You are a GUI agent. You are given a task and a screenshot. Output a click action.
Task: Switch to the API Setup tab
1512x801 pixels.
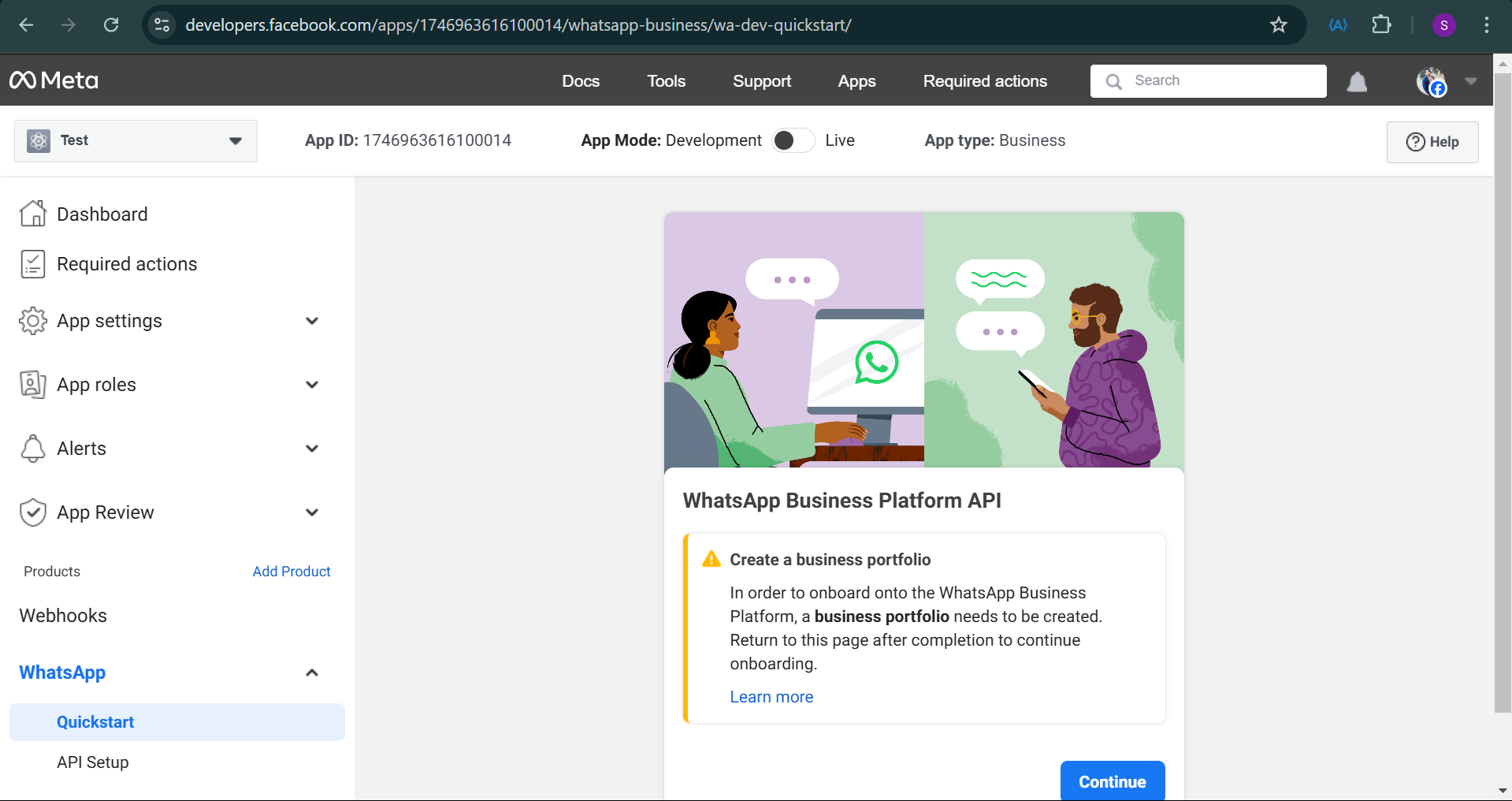tap(92, 762)
